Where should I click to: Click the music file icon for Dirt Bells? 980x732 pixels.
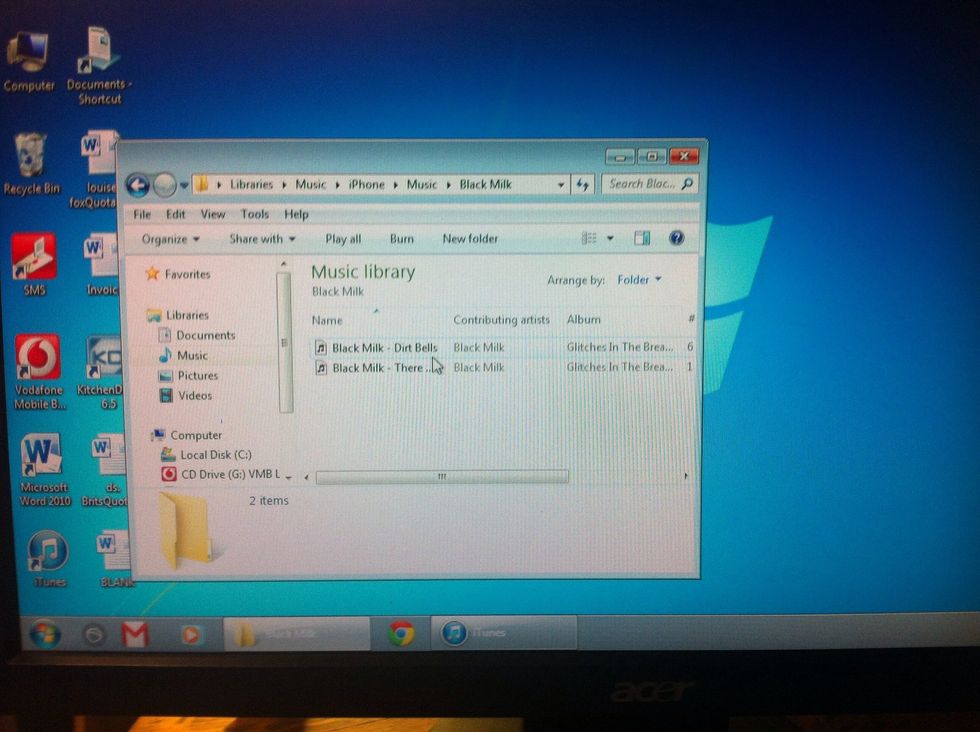tap(321, 348)
